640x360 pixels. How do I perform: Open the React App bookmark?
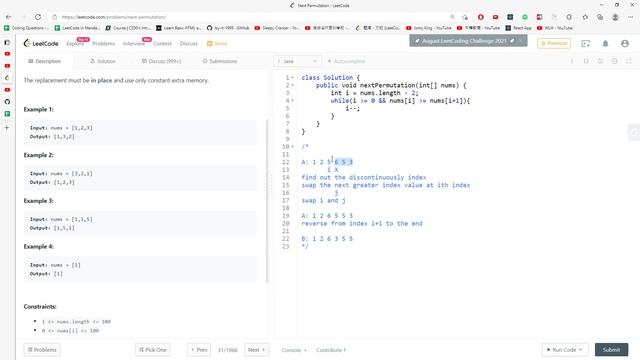point(518,28)
